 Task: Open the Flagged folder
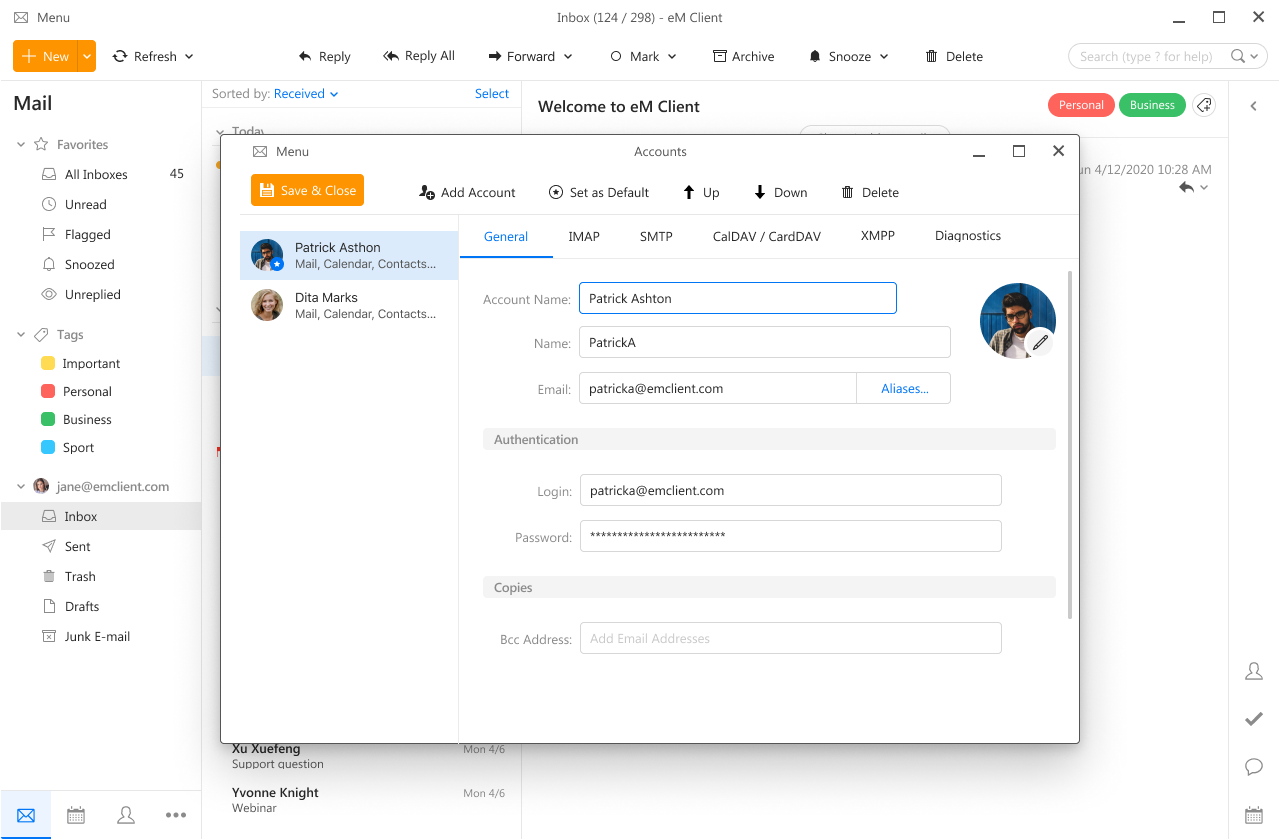[100, 234]
